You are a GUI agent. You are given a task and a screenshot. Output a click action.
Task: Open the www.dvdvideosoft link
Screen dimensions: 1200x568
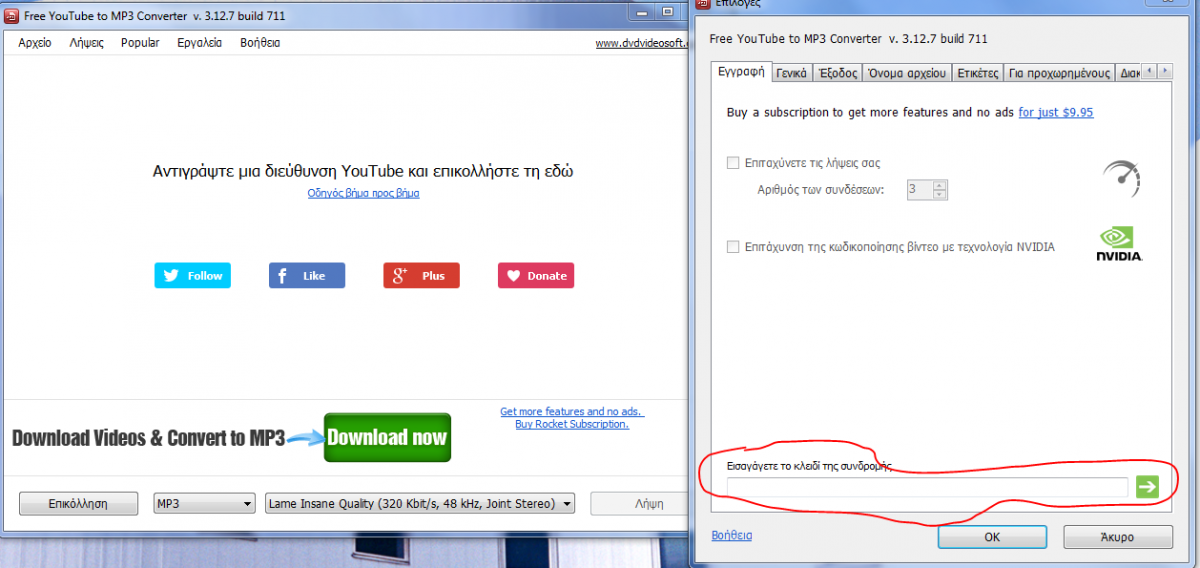coord(642,43)
